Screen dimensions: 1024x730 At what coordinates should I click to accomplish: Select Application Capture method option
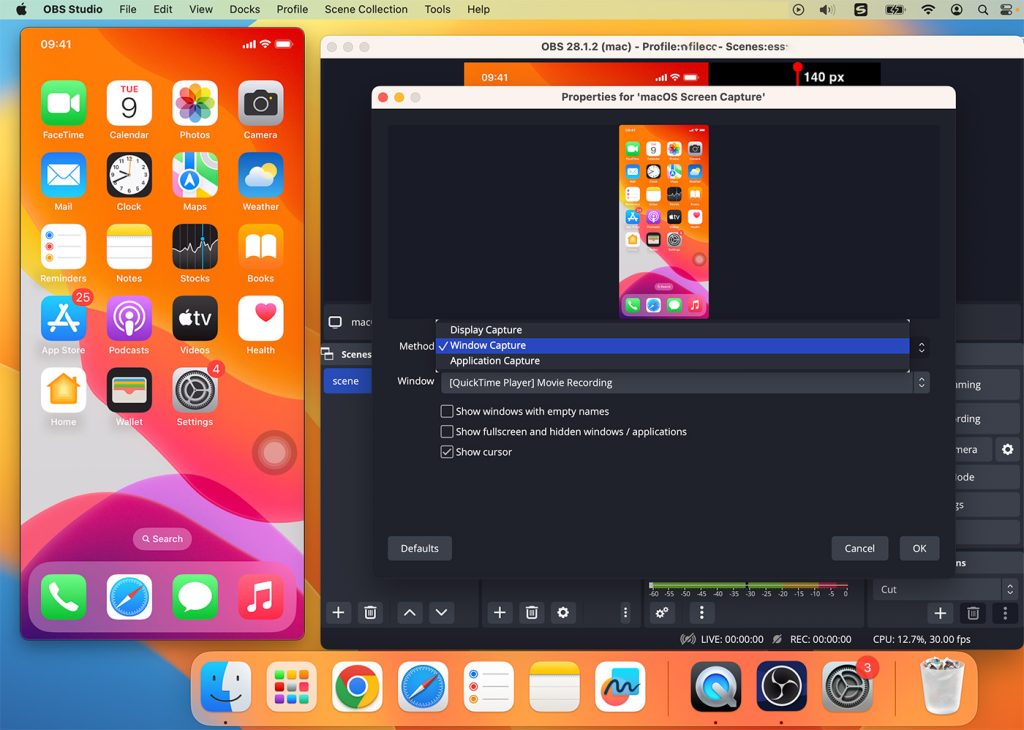495,361
